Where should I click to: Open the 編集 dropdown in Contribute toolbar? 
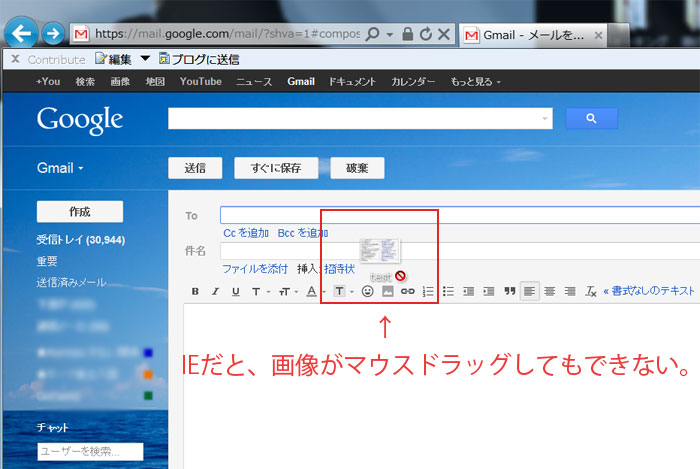pos(145,58)
